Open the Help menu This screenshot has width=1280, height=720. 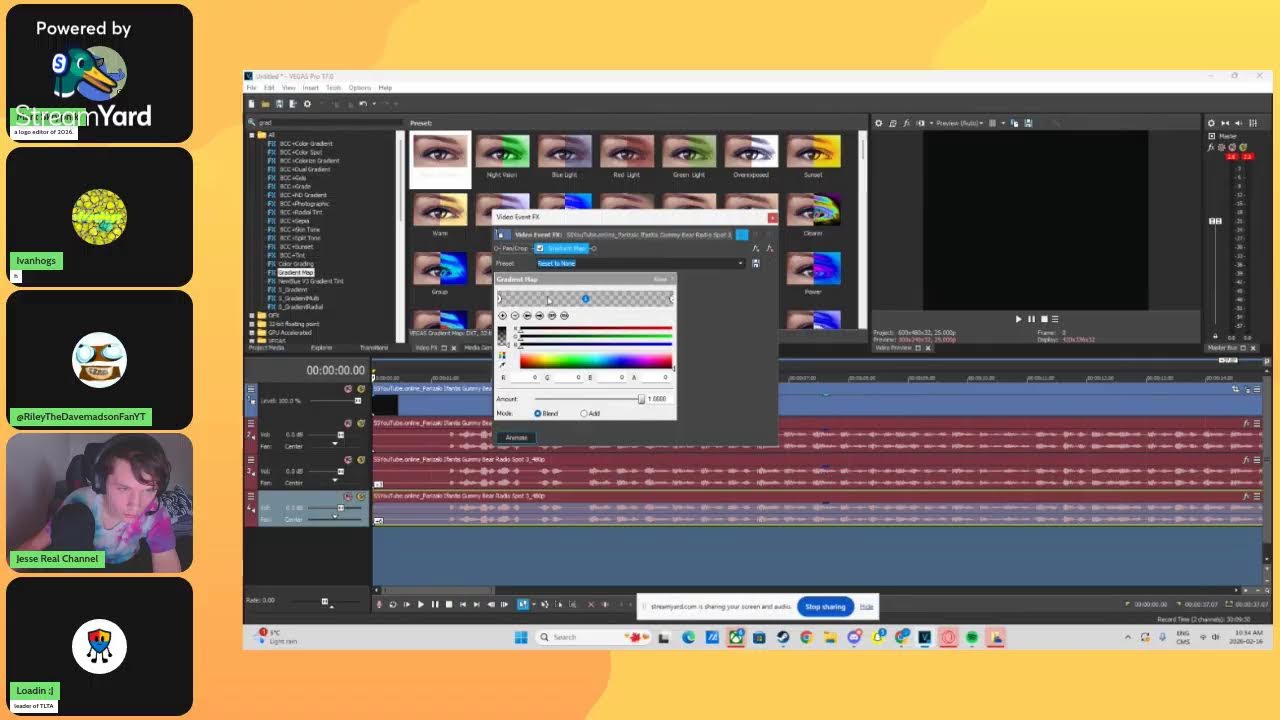point(385,88)
